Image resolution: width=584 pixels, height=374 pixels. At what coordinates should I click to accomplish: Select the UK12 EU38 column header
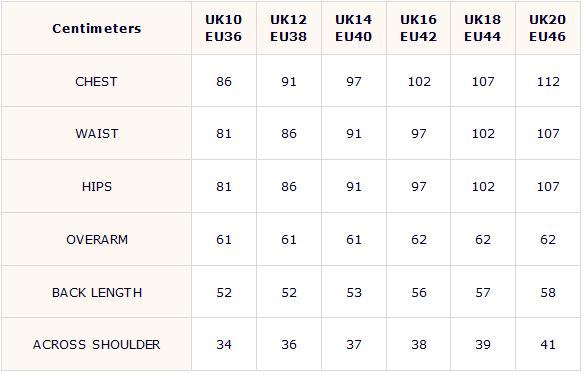(289, 28)
